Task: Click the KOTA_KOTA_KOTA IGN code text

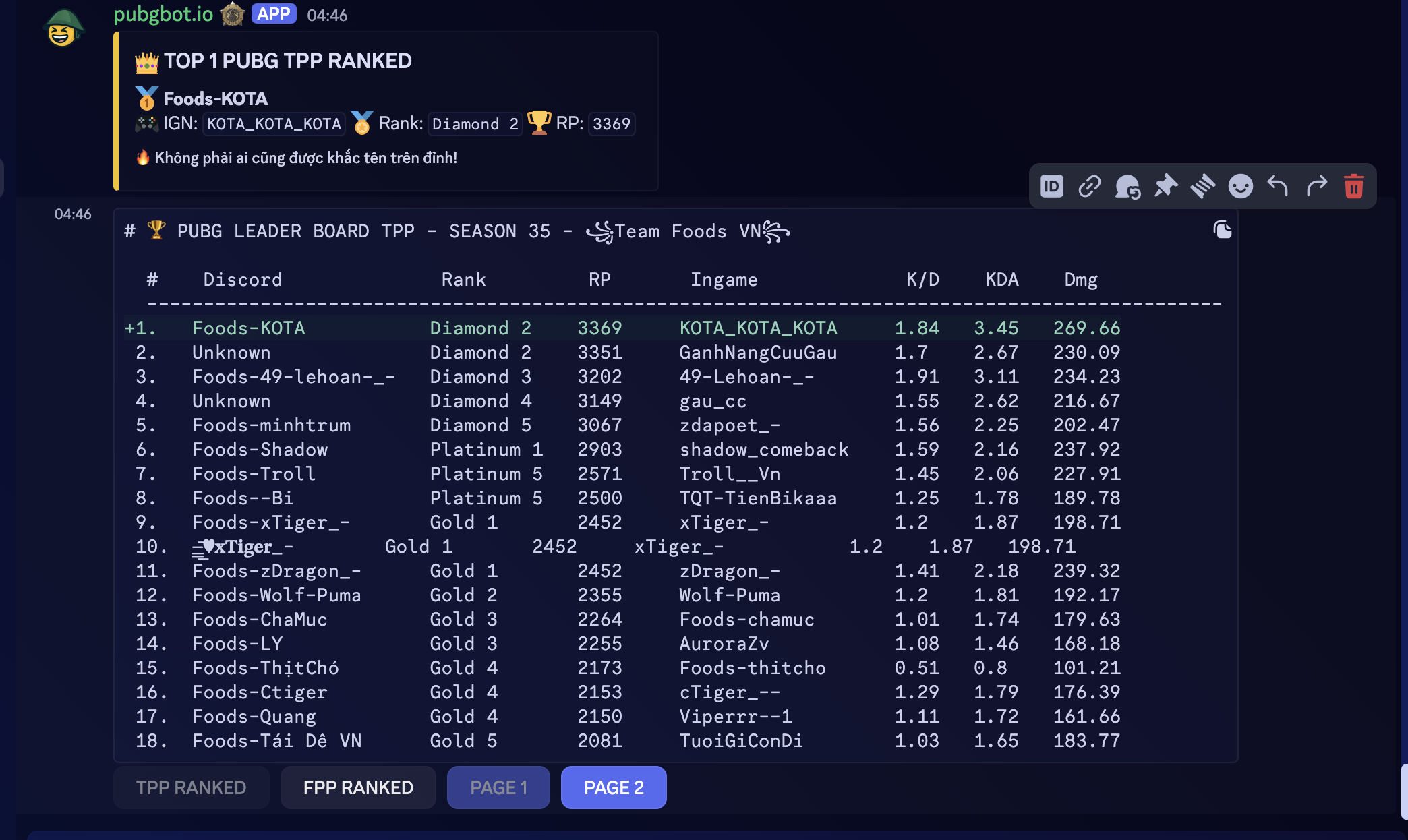Action: coord(273,123)
